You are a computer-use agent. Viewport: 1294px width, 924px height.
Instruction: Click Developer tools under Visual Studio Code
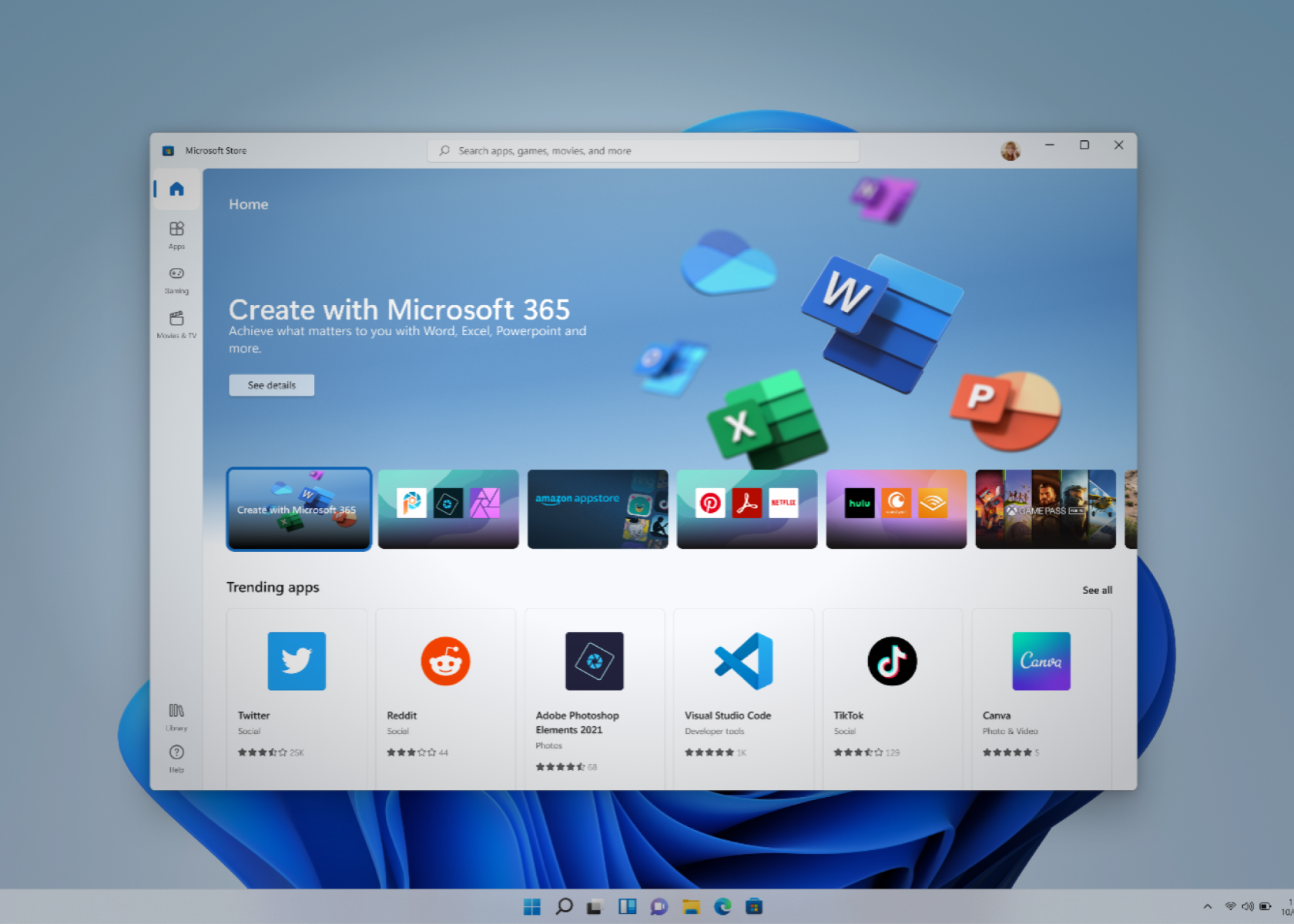point(714,731)
